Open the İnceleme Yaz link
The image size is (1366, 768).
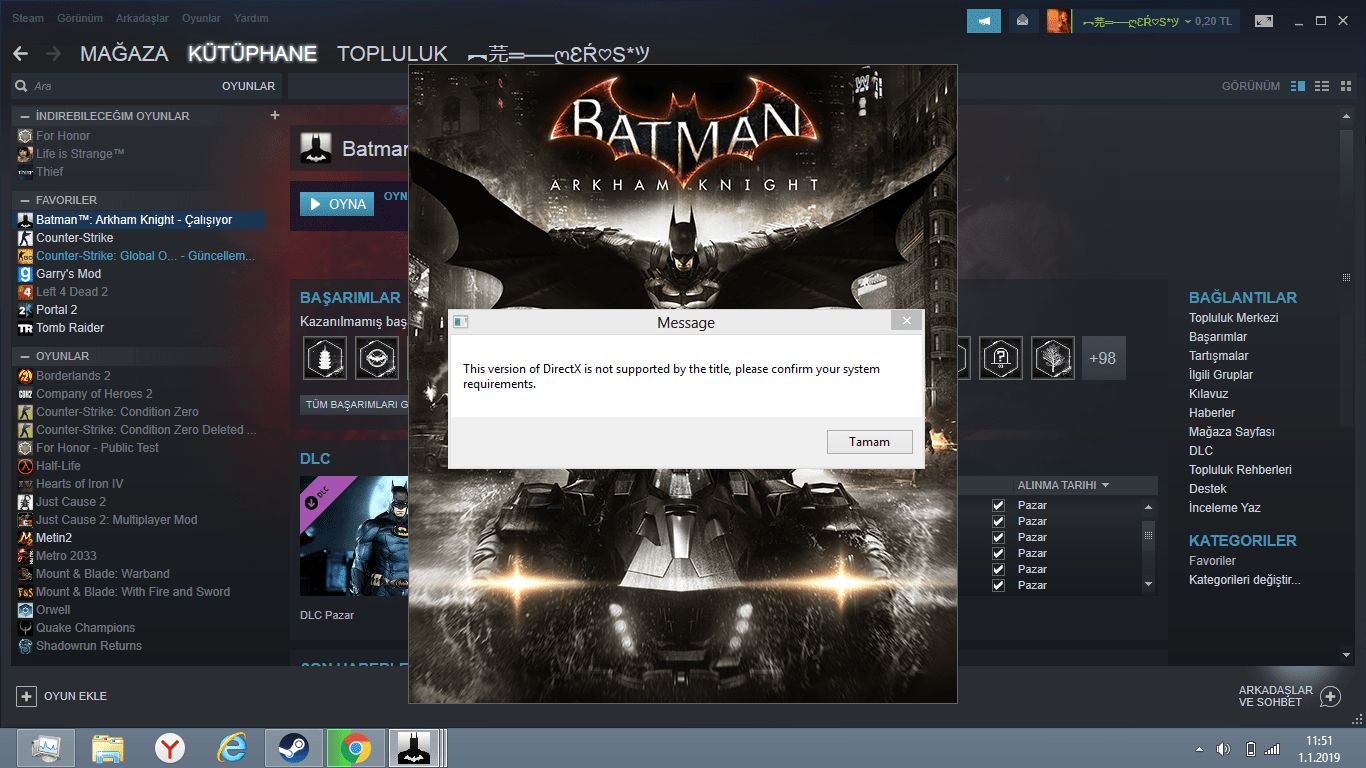coord(1224,508)
